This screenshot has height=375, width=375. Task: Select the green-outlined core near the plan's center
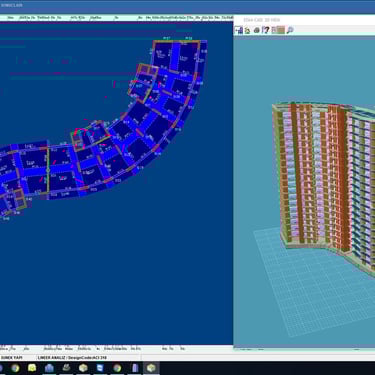[90, 134]
